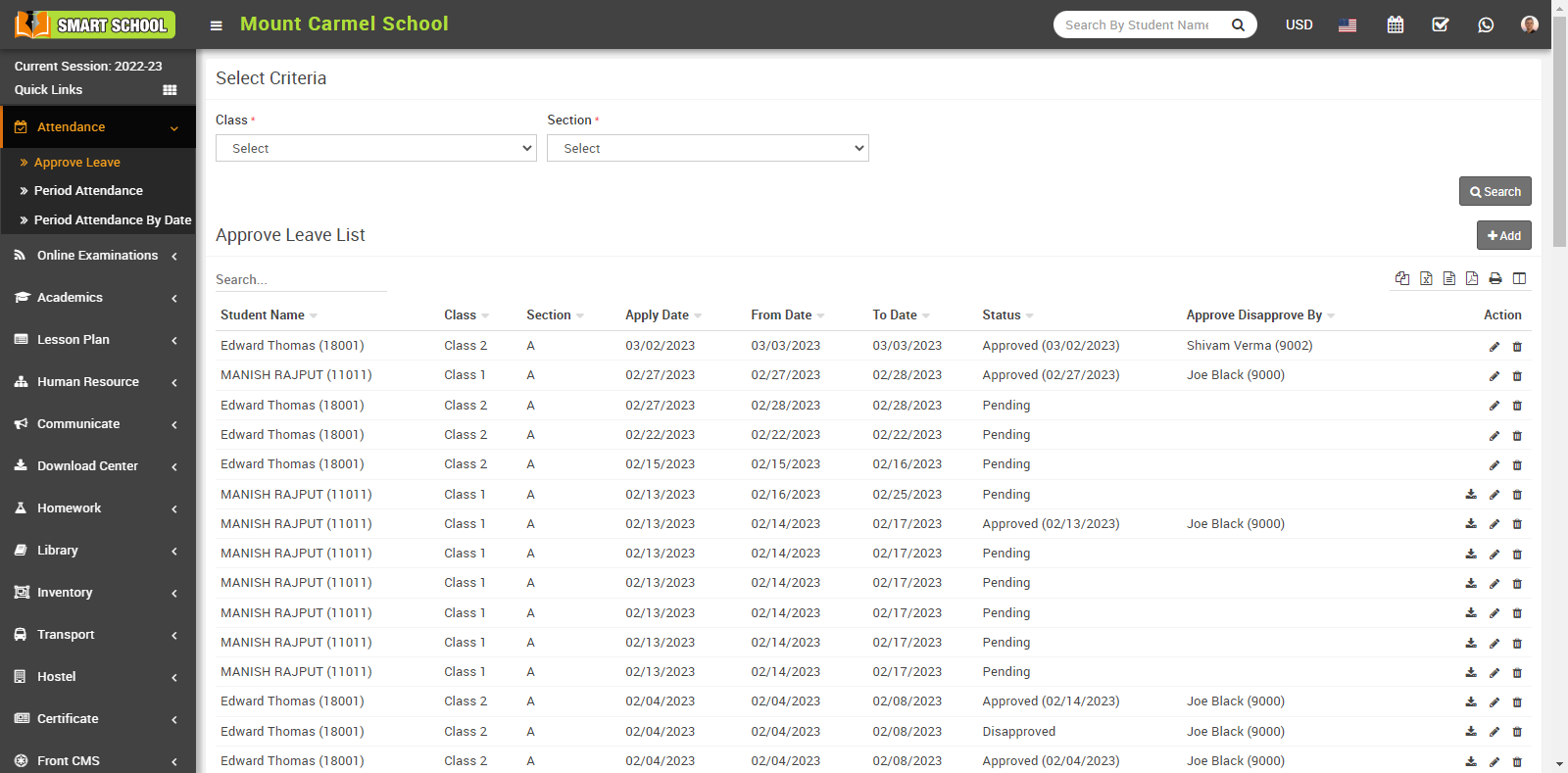Click the print icon above the table
The image size is (1568, 773).
(x=1495, y=279)
